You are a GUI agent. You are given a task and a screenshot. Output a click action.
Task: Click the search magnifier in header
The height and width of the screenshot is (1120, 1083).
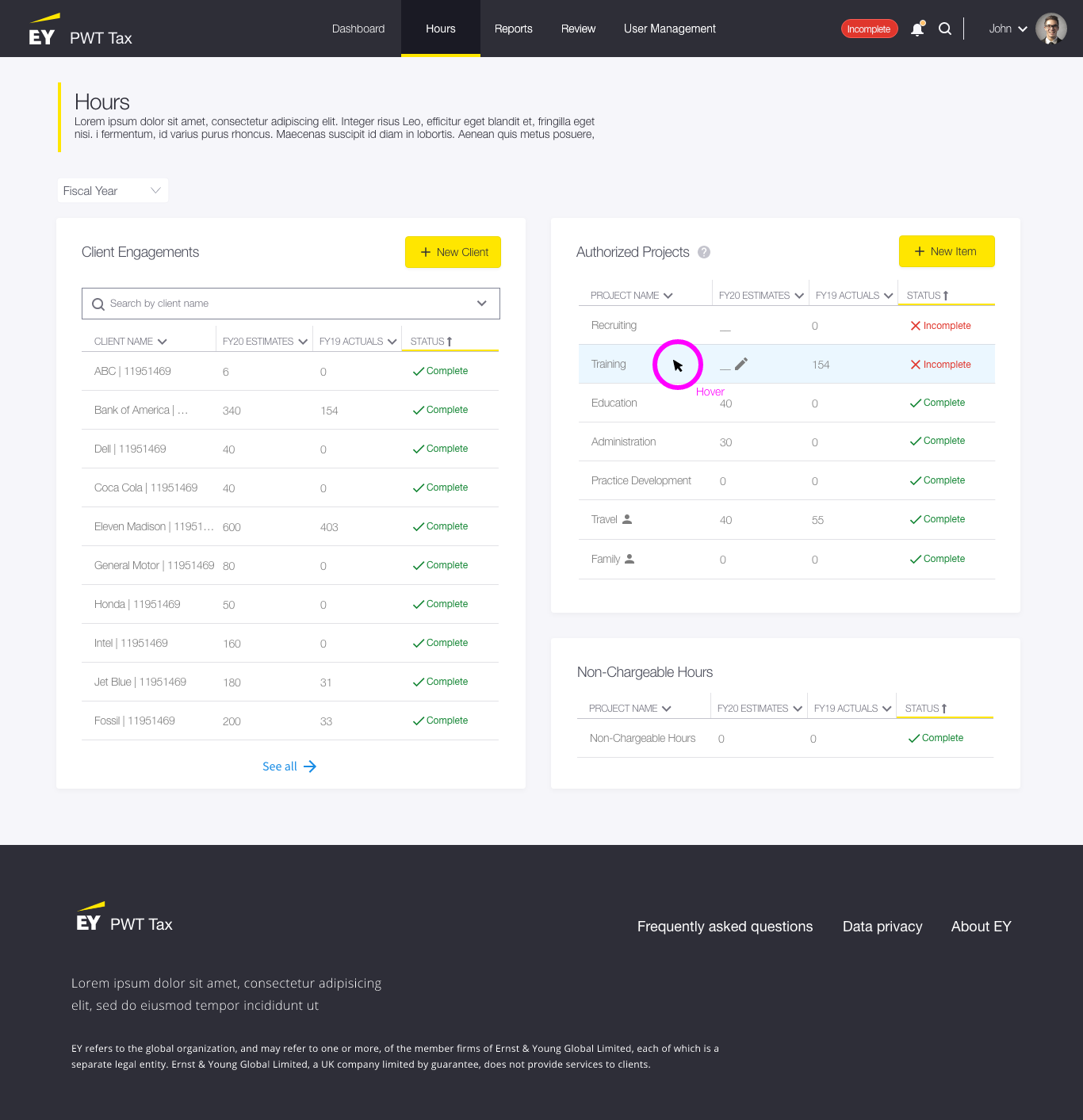tap(945, 29)
